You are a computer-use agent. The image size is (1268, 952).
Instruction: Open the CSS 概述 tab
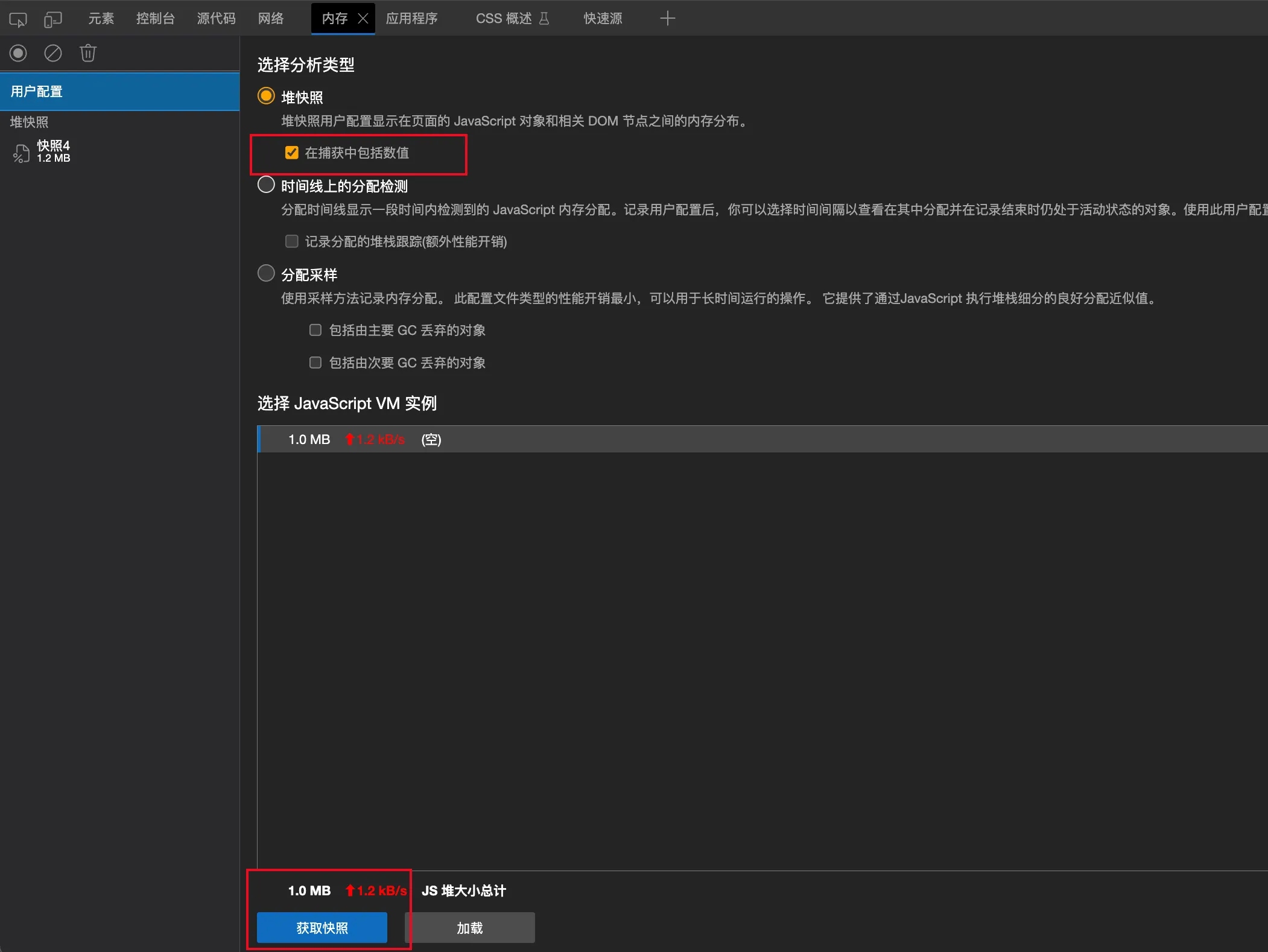(x=504, y=19)
